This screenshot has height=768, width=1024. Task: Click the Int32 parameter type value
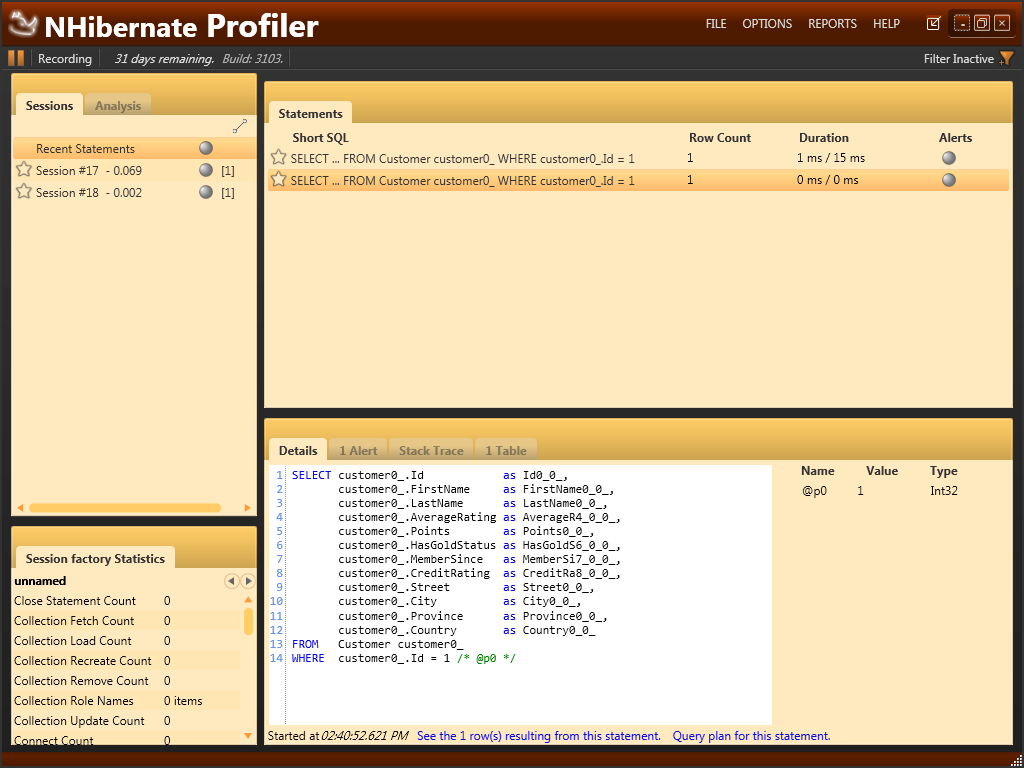(x=944, y=490)
